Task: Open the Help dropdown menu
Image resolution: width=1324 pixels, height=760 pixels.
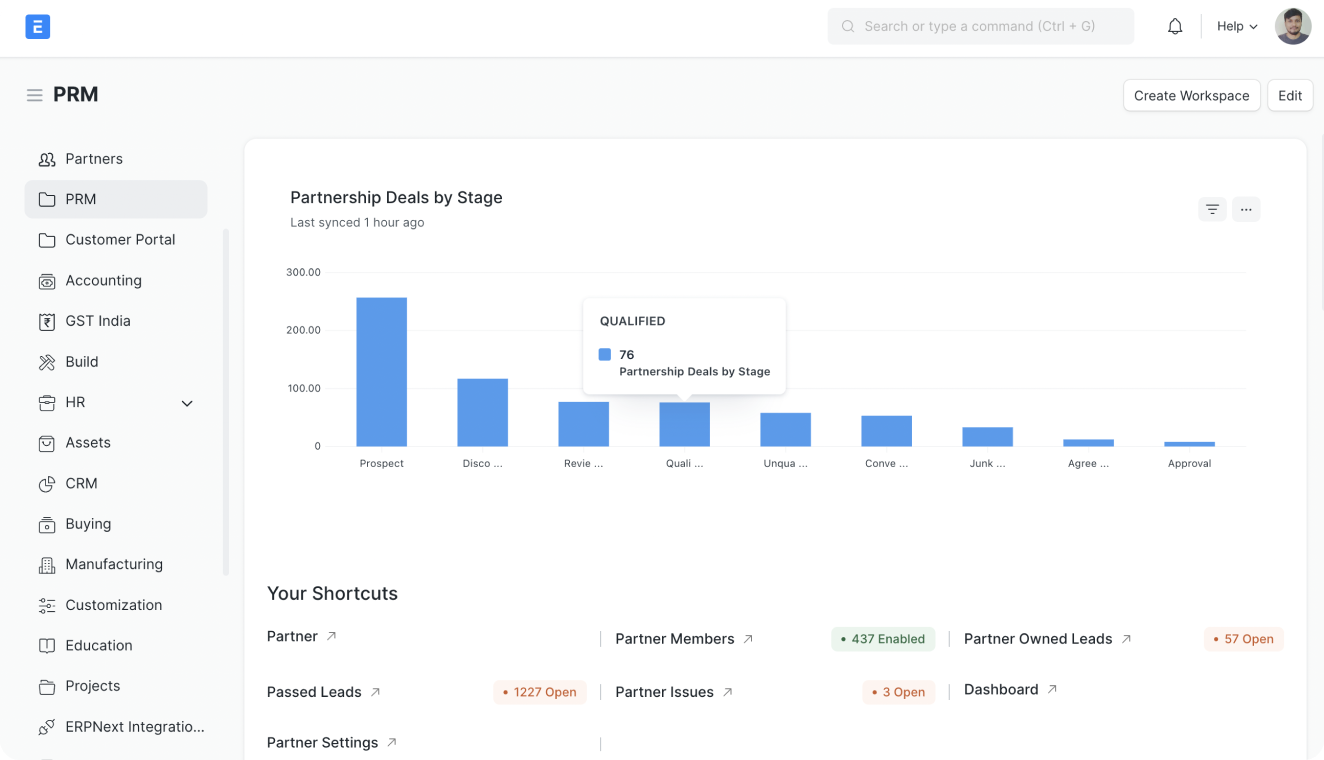Action: tap(1237, 27)
